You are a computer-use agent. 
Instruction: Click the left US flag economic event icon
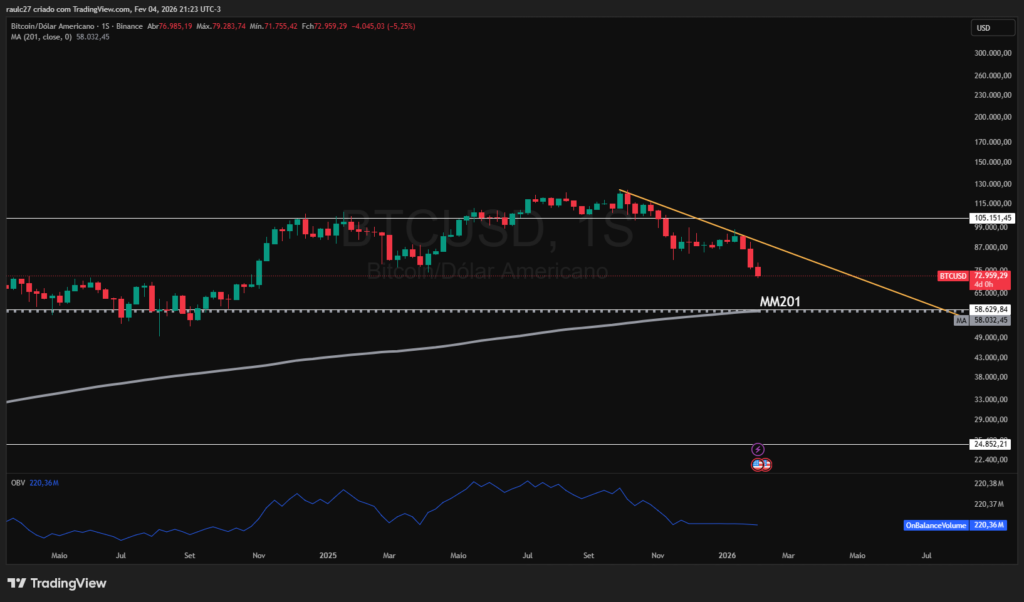click(x=757, y=464)
